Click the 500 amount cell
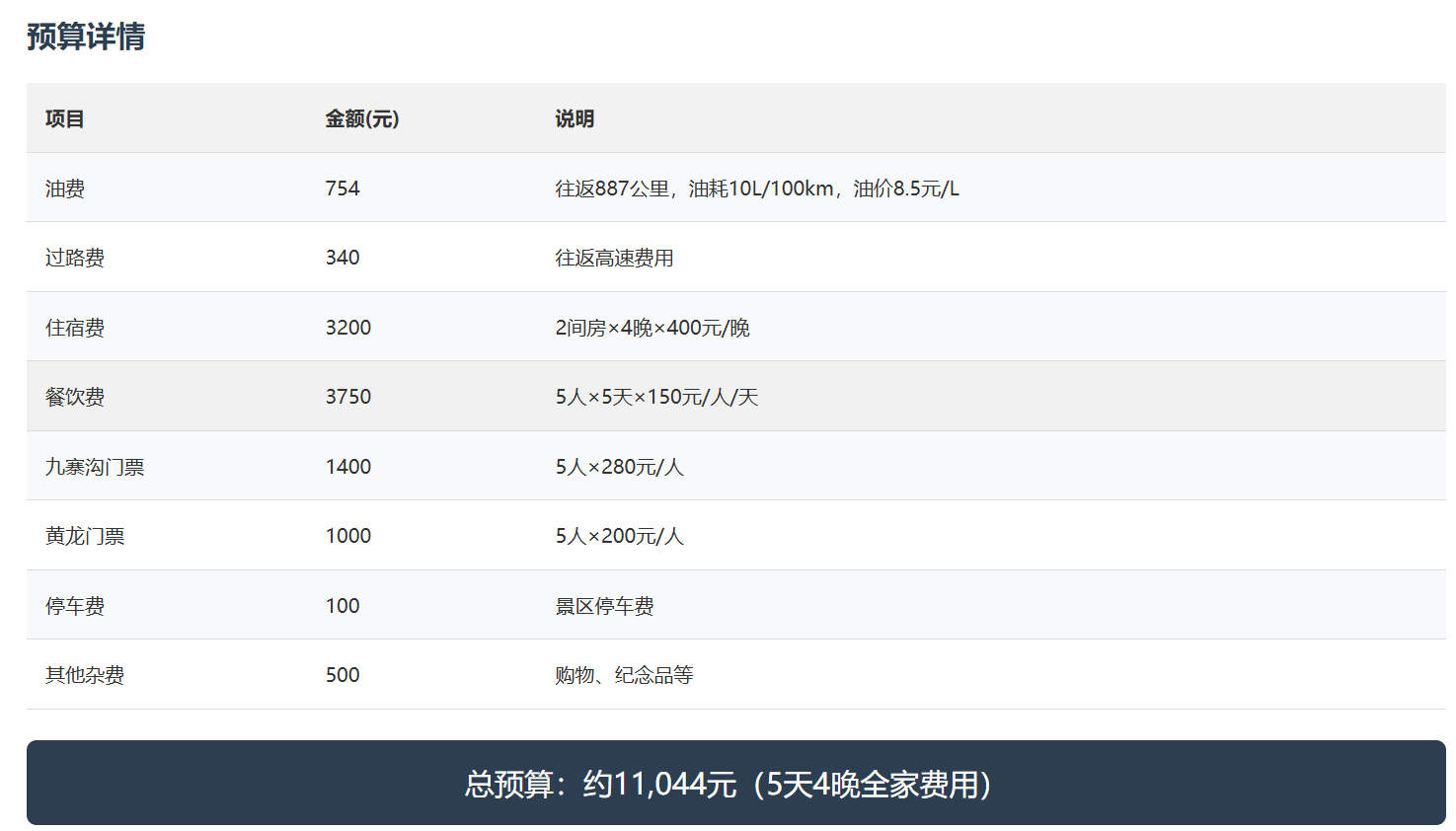This screenshot has width=1456, height=831. pyautogui.click(x=343, y=675)
